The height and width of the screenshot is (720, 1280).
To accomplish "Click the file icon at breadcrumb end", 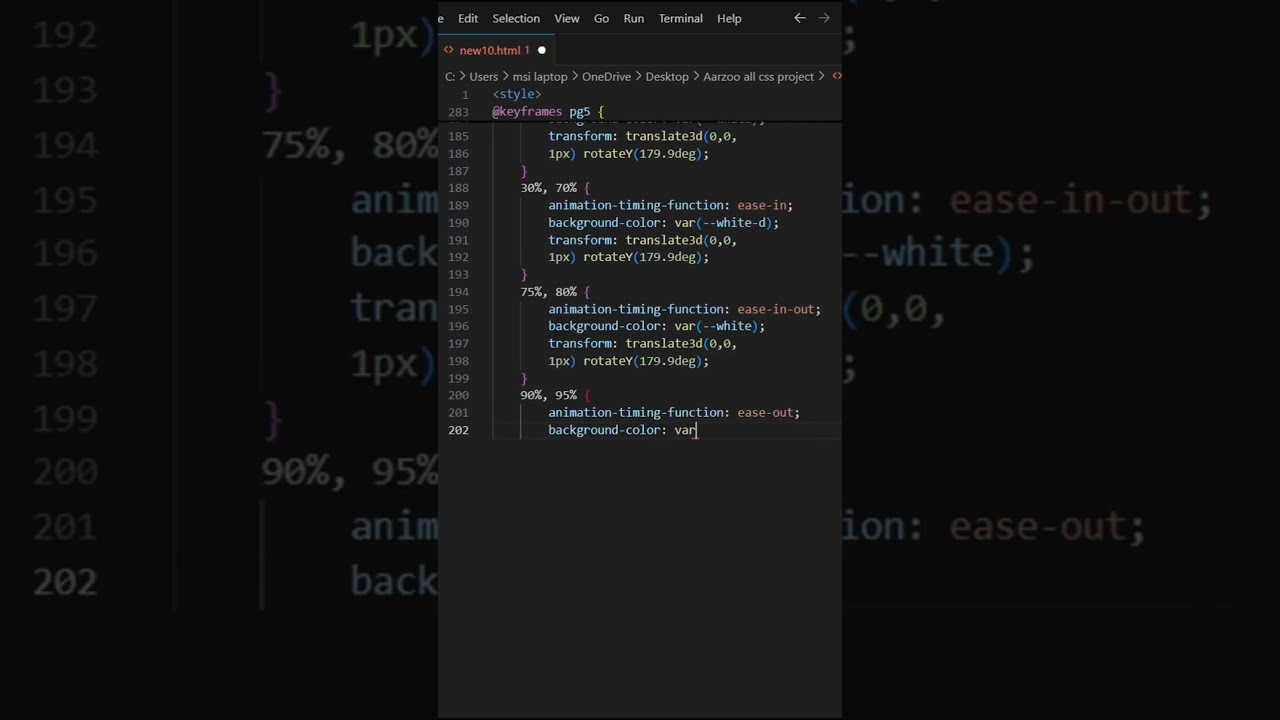I will coord(837,76).
